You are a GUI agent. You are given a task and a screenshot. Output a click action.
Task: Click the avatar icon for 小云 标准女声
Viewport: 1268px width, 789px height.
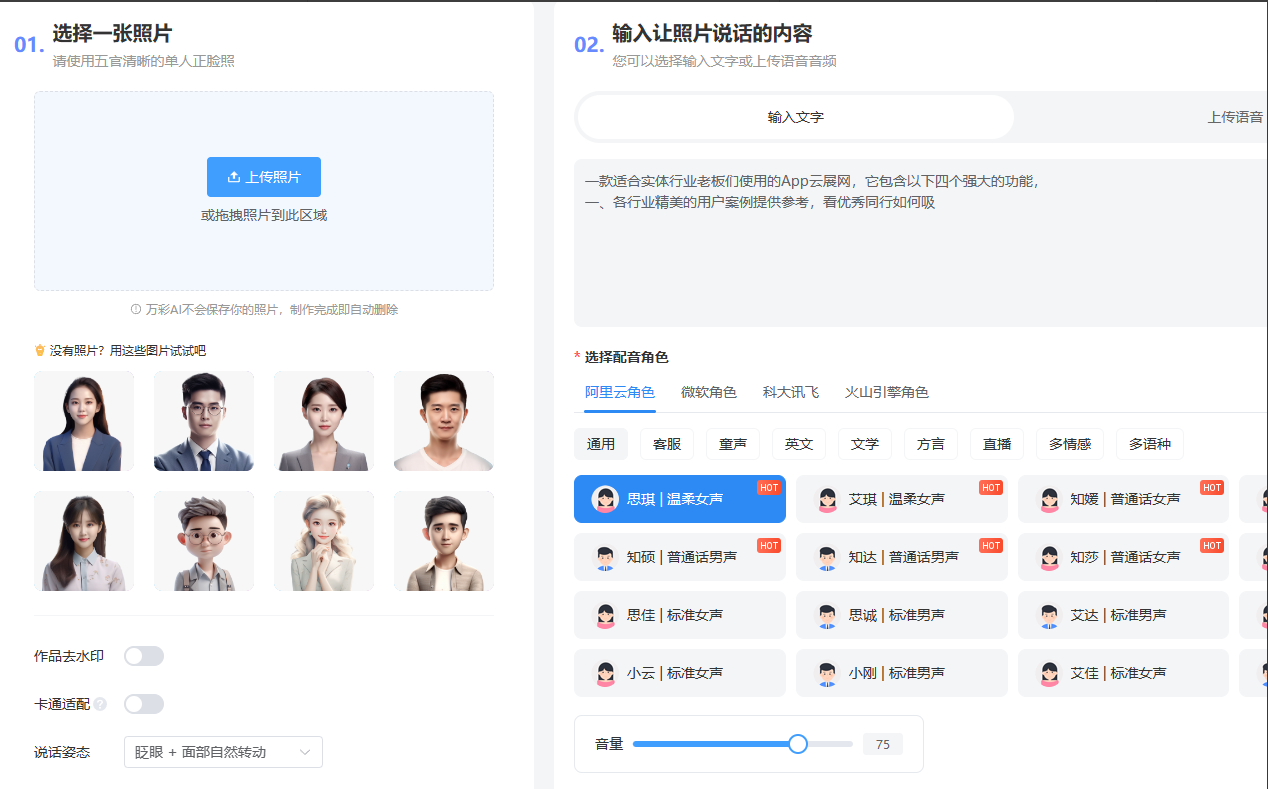(x=605, y=673)
